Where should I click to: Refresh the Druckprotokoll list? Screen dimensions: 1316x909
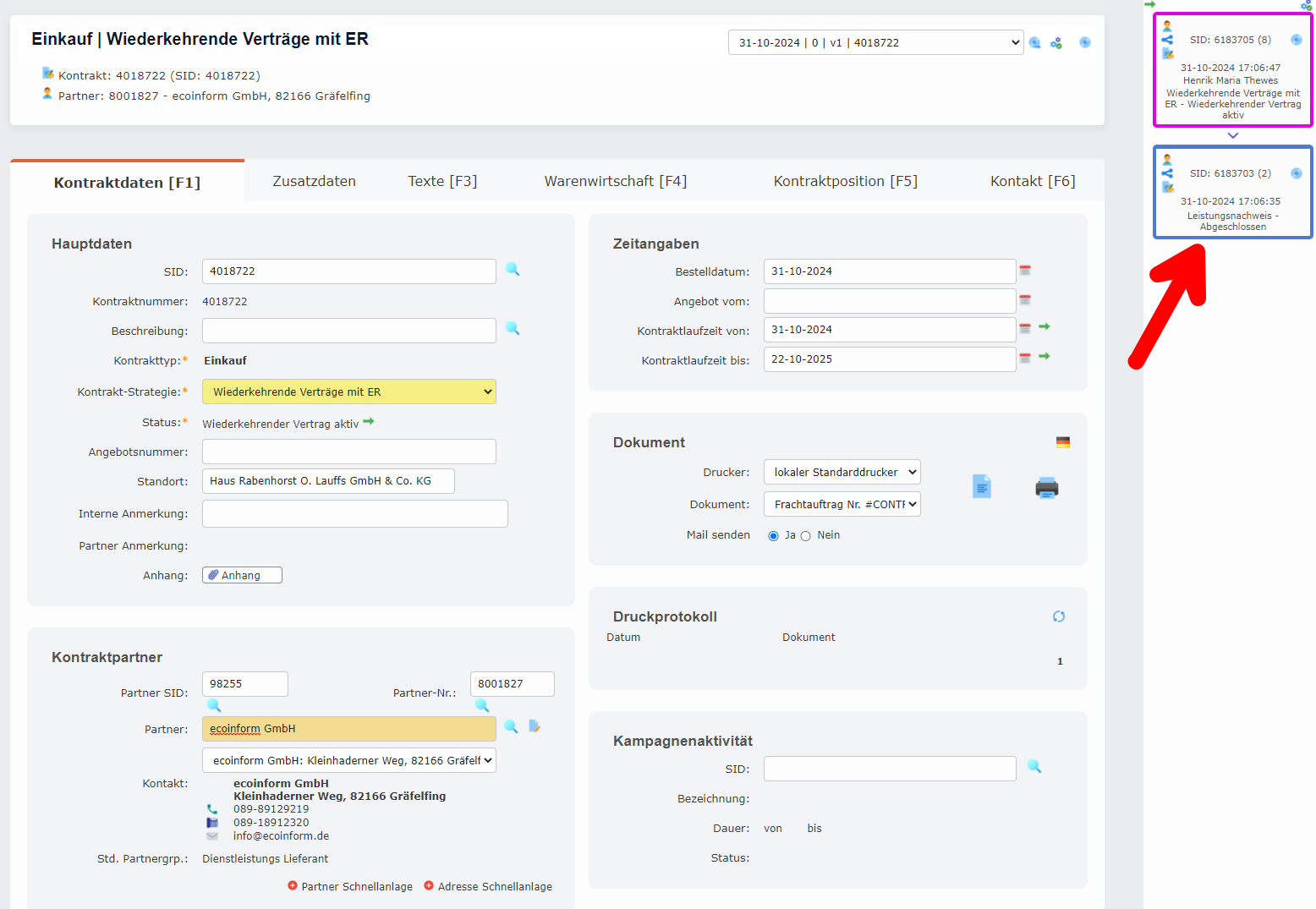pyautogui.click(x=1058, y=616)
